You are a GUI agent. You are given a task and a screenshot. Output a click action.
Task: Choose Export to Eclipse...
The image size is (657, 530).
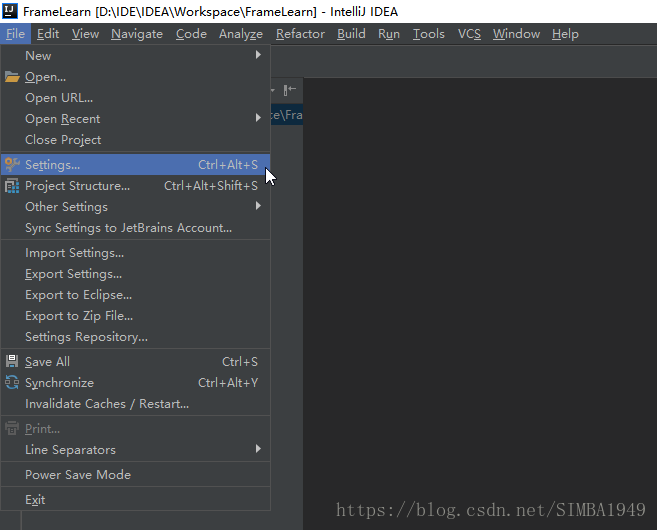pos(135,295)
